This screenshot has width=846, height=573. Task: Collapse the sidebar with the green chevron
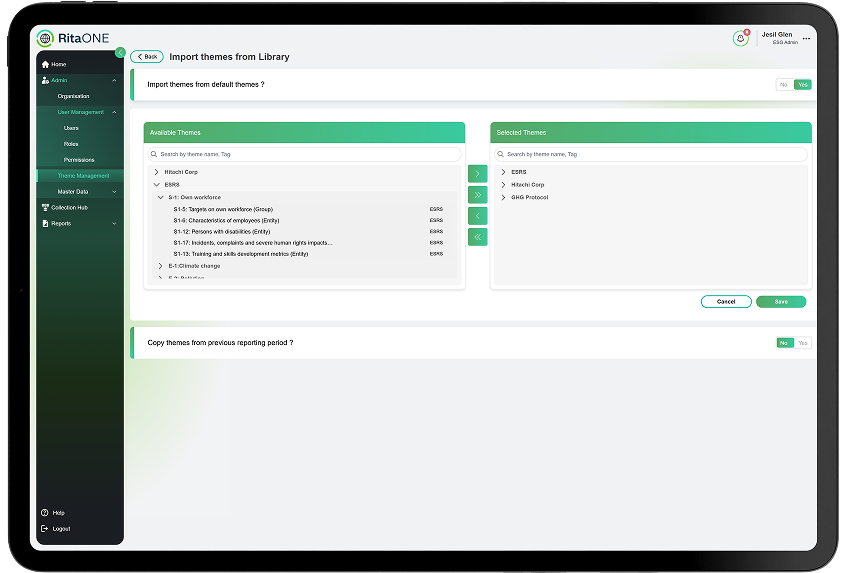point(120,52)
